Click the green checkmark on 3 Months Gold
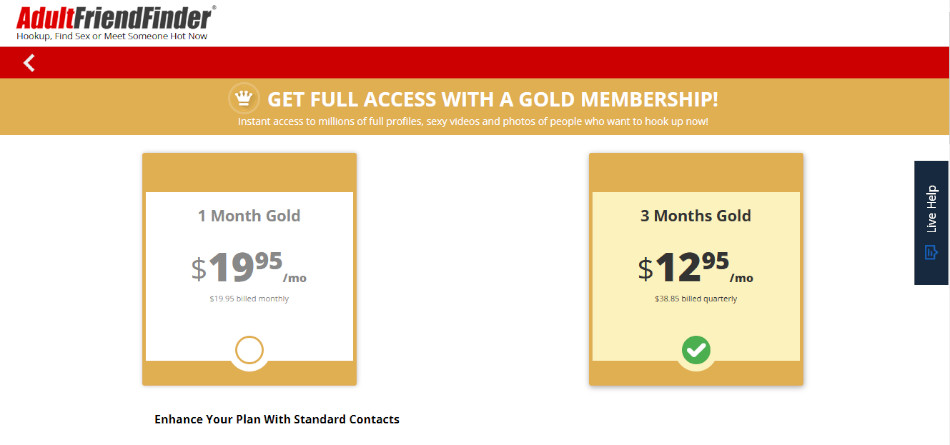 696,350
